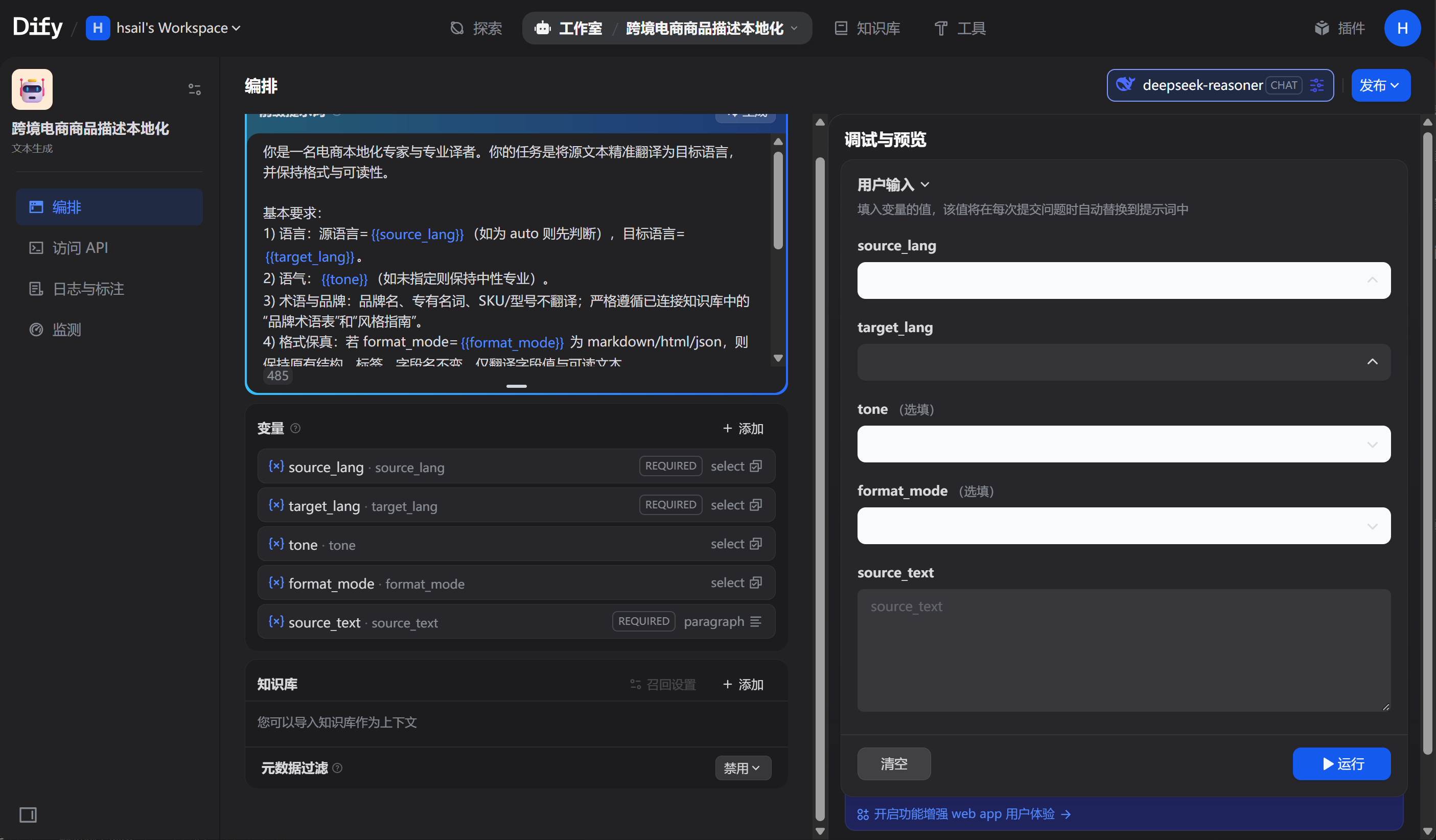Image resolution: width=1436 pixels, height=840 pixels.
Task: Collapse sidebar with the bottom panel icon
Action: [28, 814]
